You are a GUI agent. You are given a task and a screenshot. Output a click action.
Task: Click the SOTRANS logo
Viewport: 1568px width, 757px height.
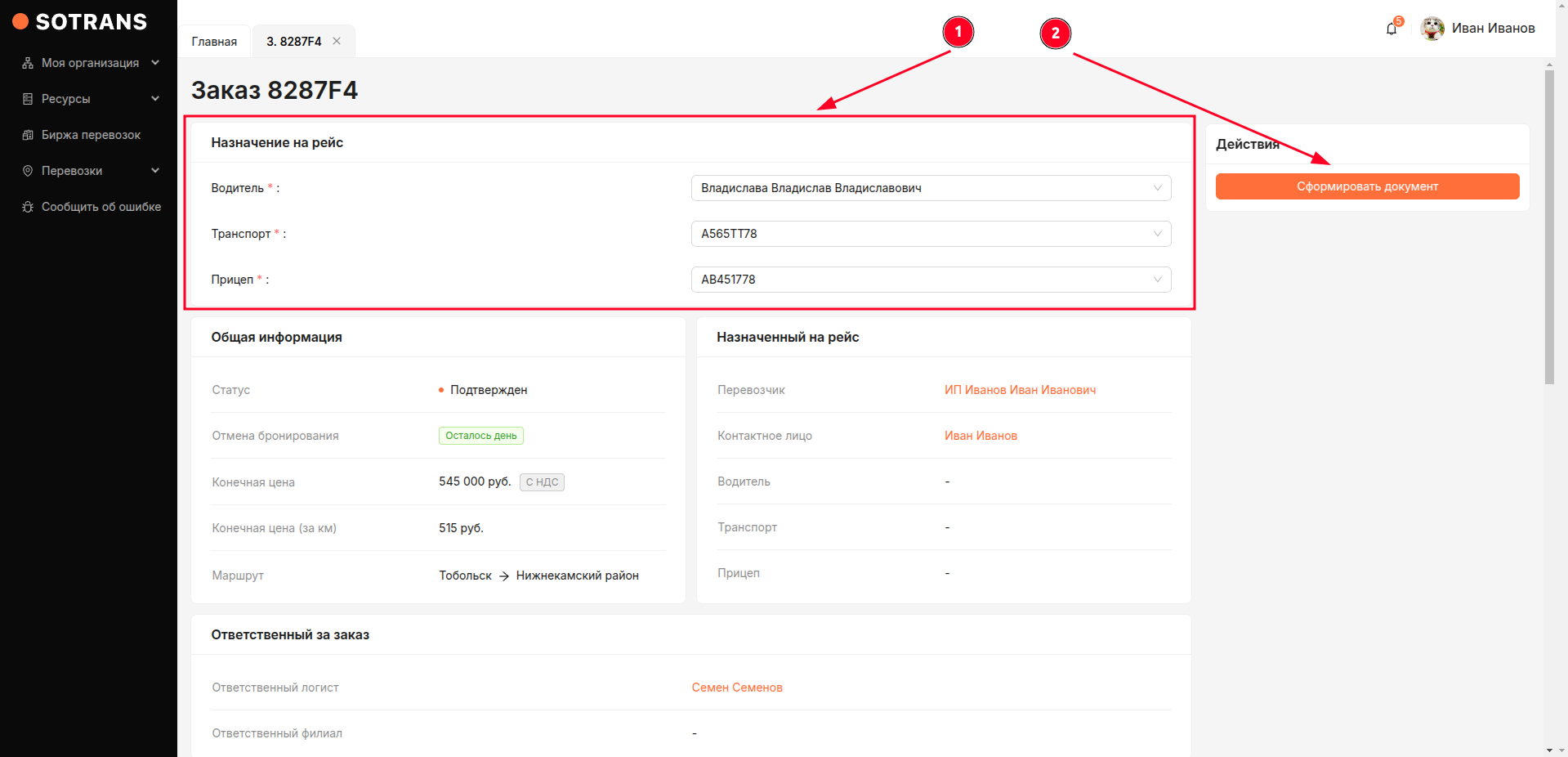pyautogui.click(x=80, y=22)
